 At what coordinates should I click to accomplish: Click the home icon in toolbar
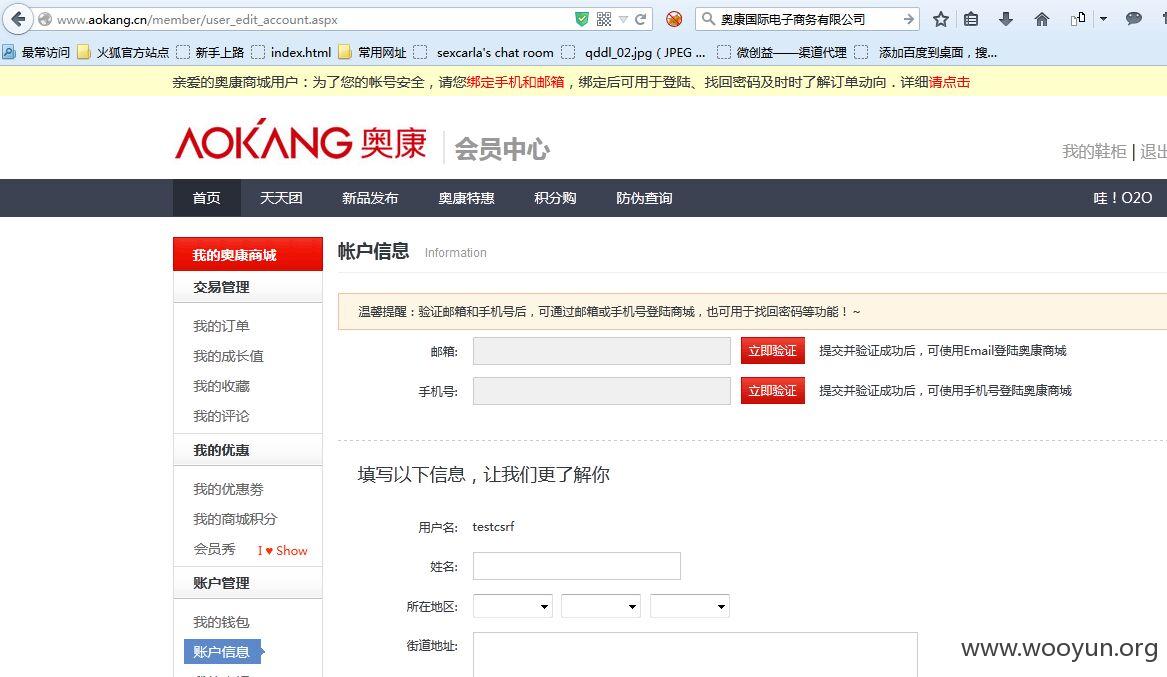click(x=1042, y=19)
